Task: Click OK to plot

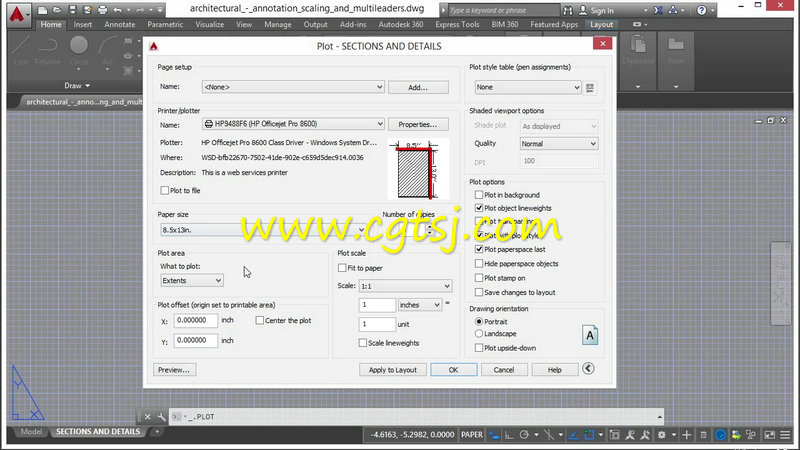Action: (x=454, y=370)
